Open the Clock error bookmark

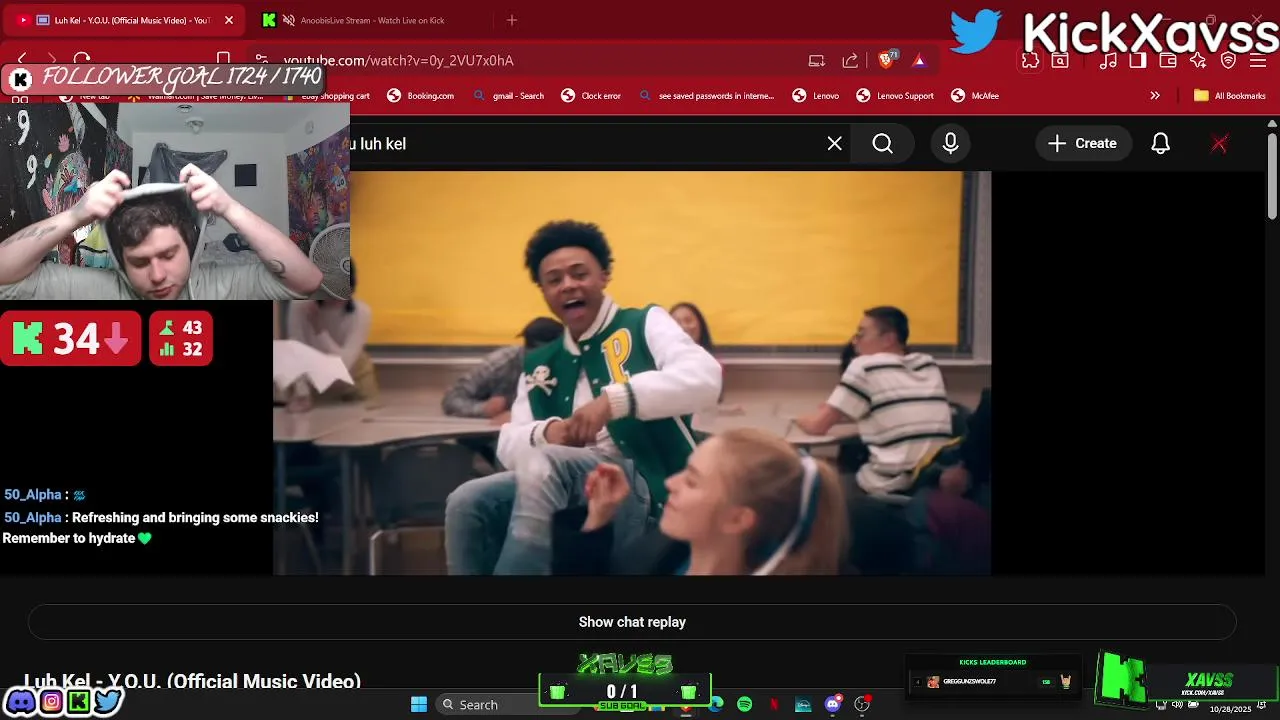(591, 96)
